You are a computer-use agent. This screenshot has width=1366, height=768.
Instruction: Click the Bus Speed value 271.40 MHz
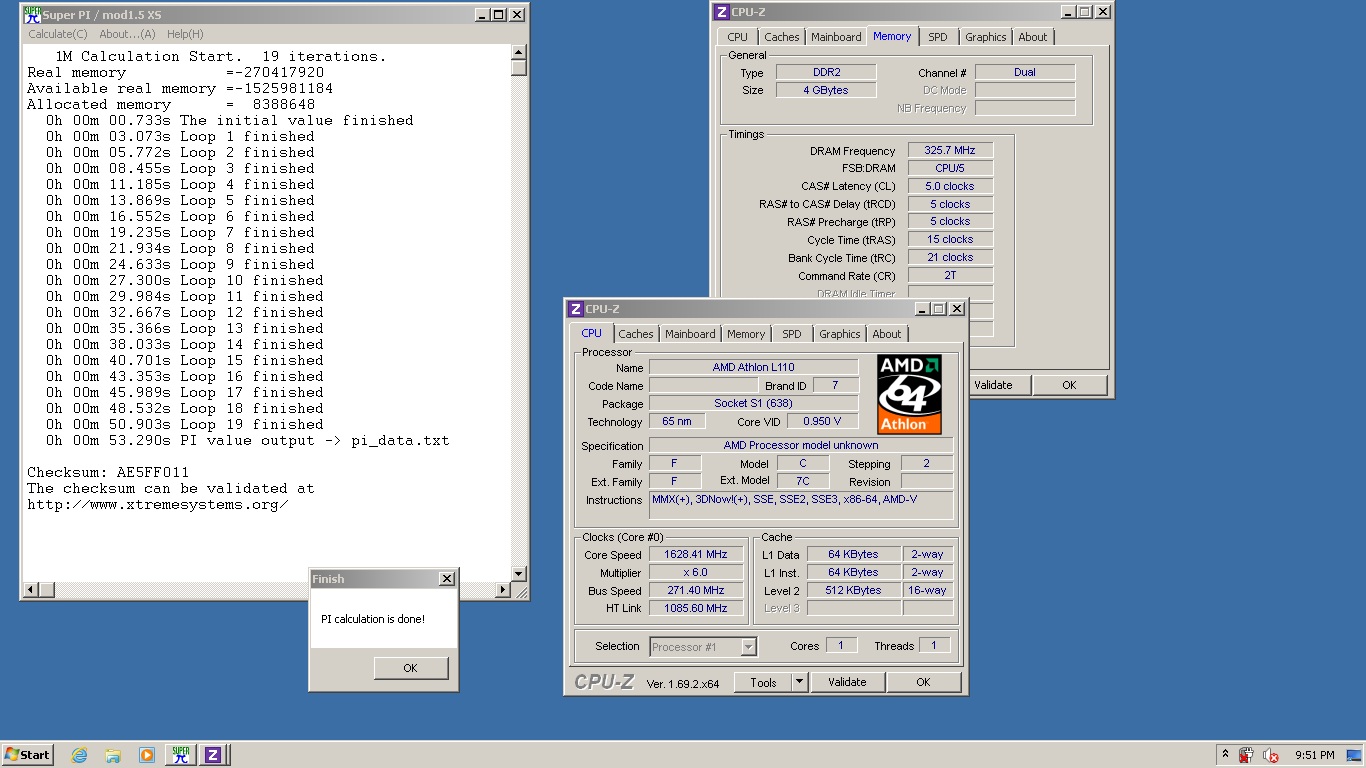coord(696,591)
